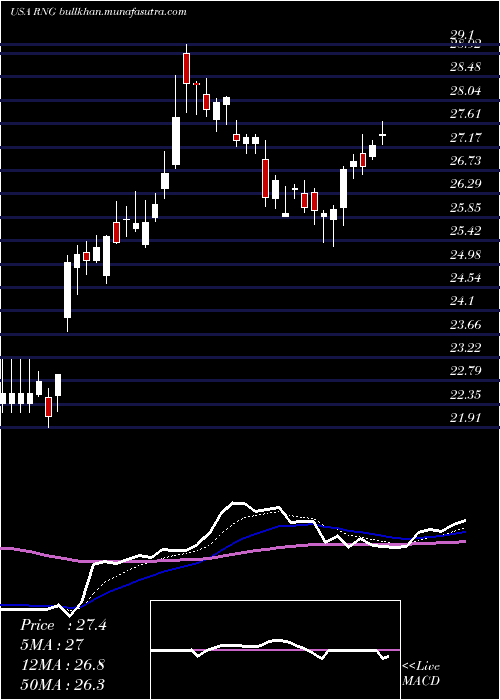
Task: Click the USA RNG bullkhan.munafasutra.com watermark
Action: tap(98, 12)
